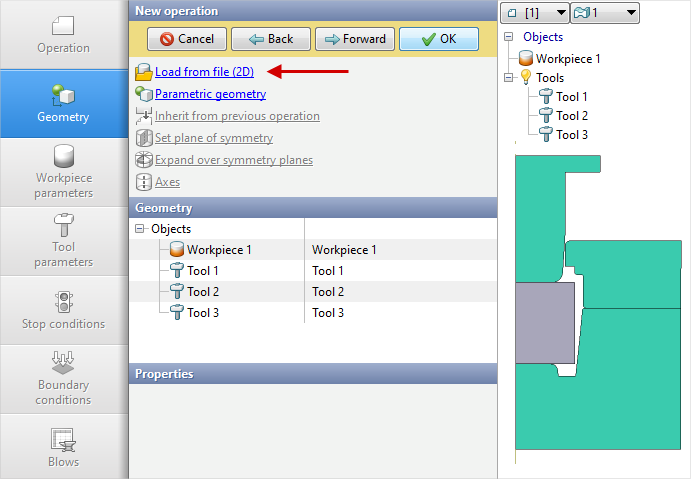Select Workpiece 1 in right tree
The image size is (691, 479).
click(567, 58)
